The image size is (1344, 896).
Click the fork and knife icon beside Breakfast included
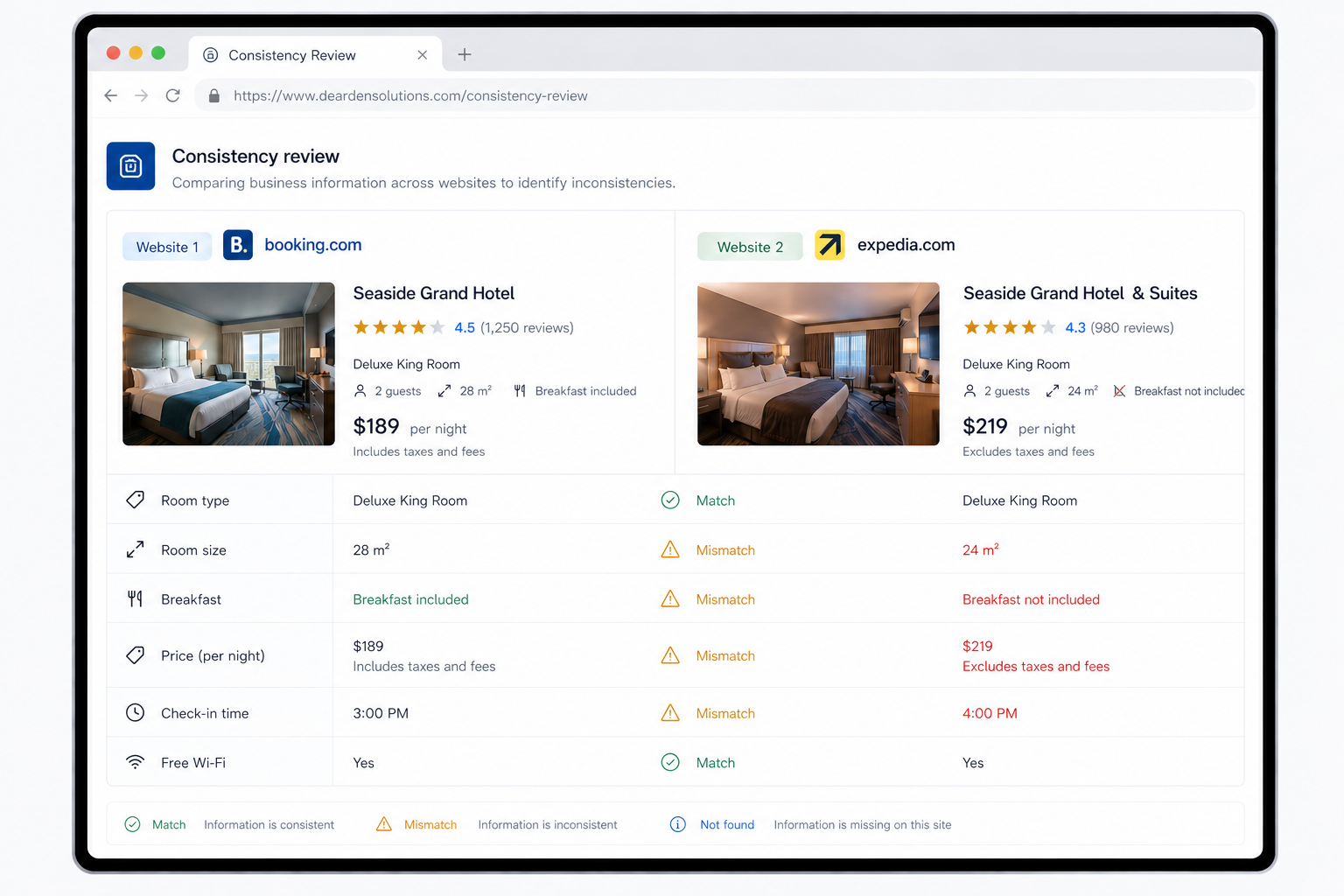pos(520,391)
